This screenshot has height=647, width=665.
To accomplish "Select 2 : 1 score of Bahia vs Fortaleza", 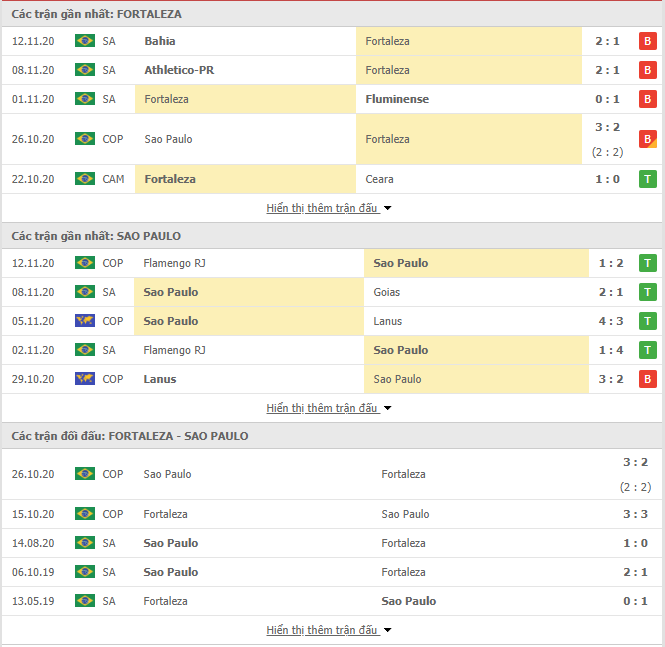I will tap(607, 41).
